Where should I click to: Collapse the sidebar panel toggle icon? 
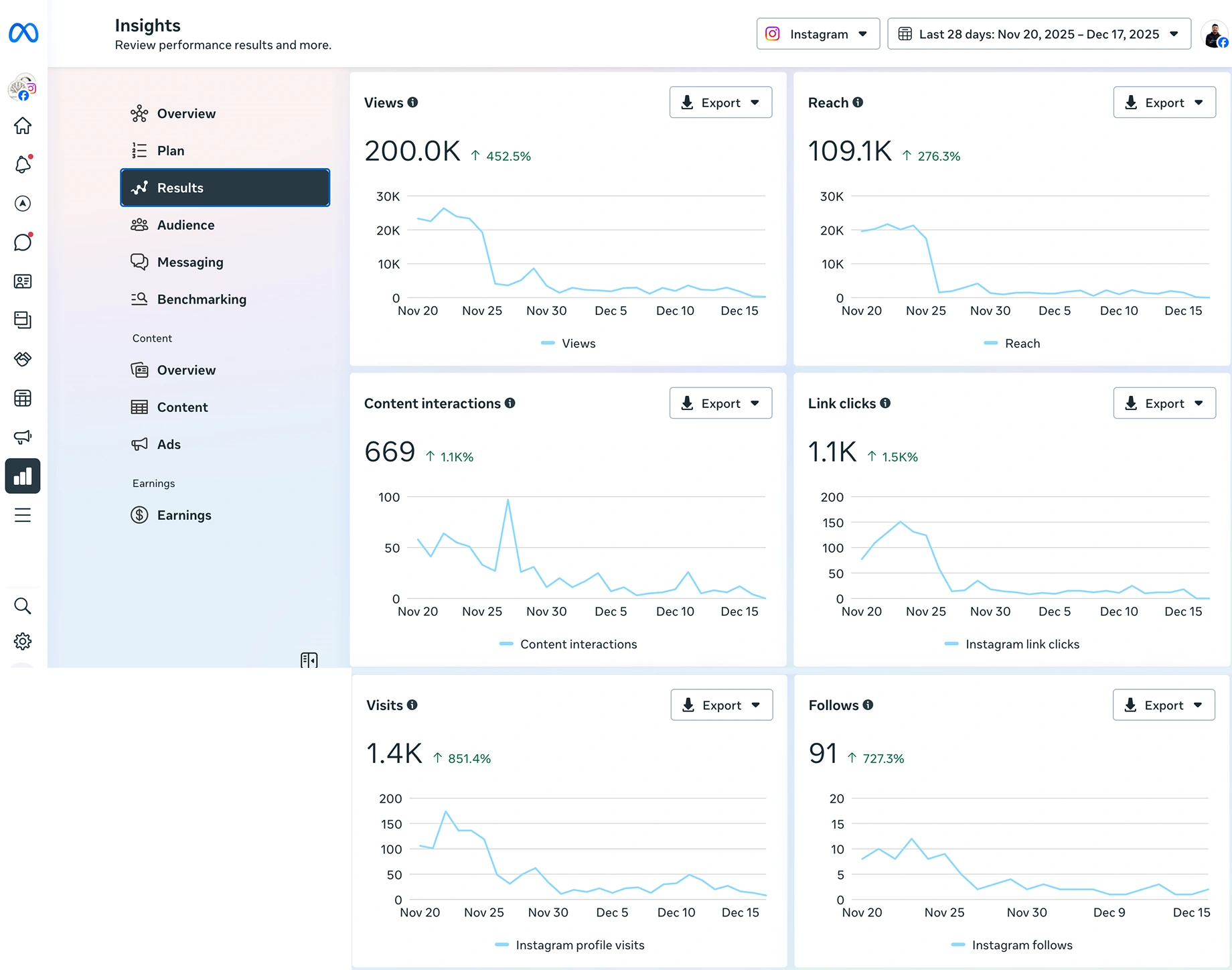(x=309, y=661)
